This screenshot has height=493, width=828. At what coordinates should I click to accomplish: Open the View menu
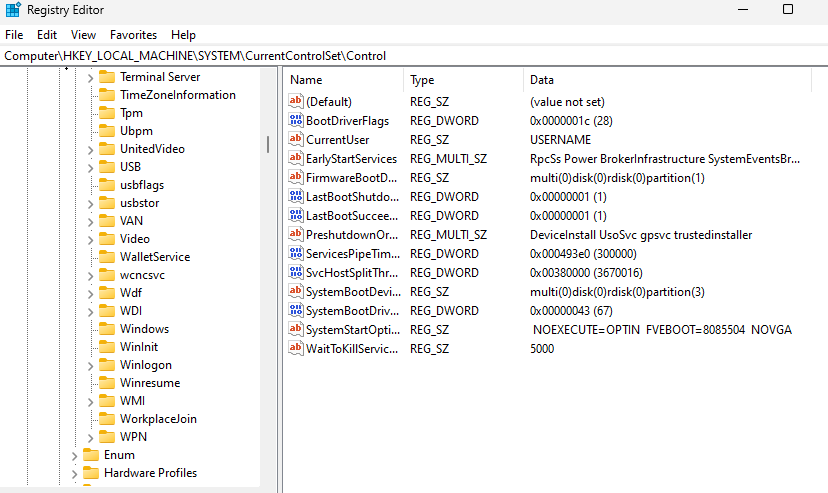[x=83, y=35]
